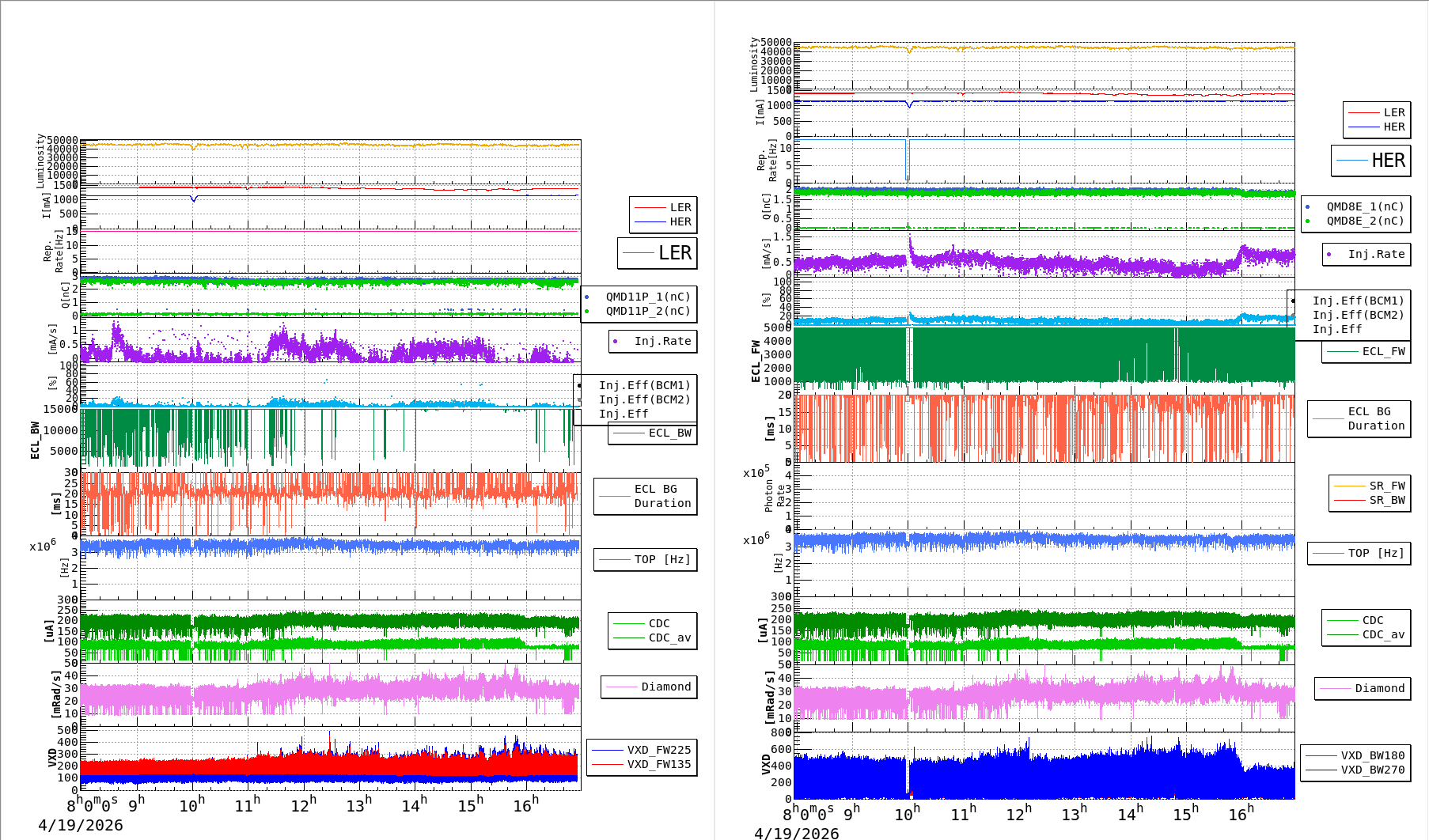Screen dimensions: 1429x840
Task: Click the VXD_FW225 legend entry
Action: pos(658,750)
